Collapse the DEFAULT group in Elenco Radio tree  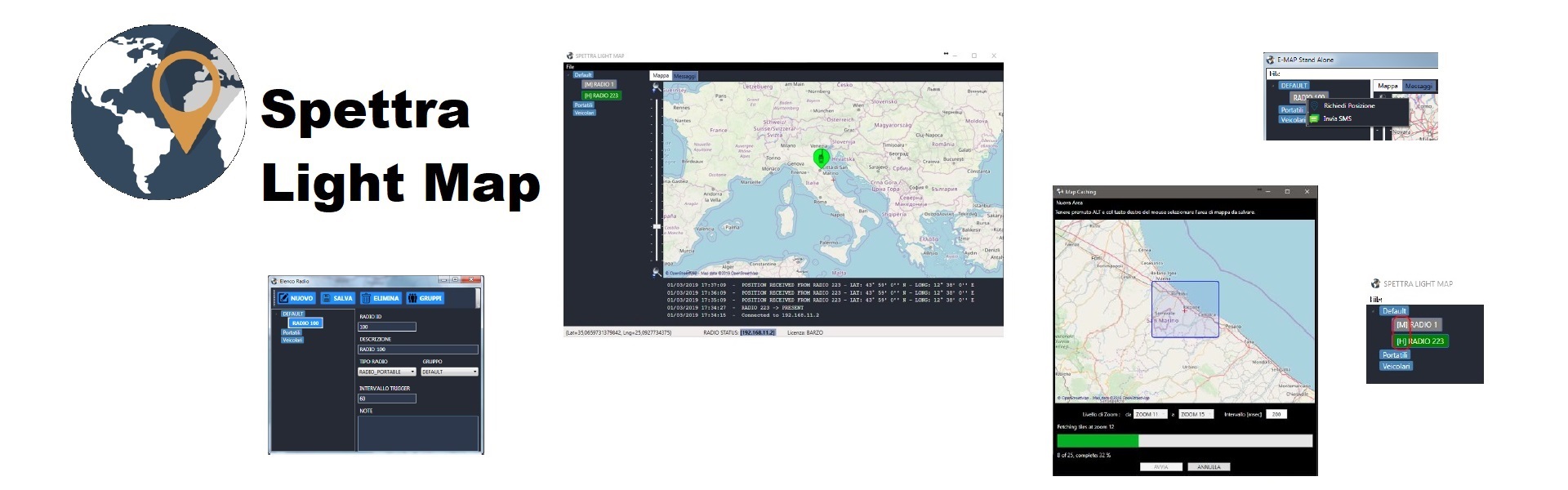point(276,314)
